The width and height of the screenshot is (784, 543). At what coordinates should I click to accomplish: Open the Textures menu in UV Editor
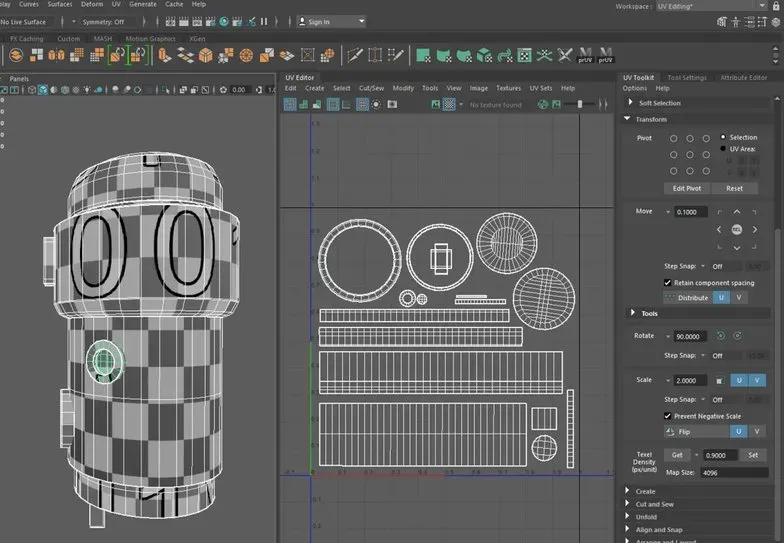[508, 88]
